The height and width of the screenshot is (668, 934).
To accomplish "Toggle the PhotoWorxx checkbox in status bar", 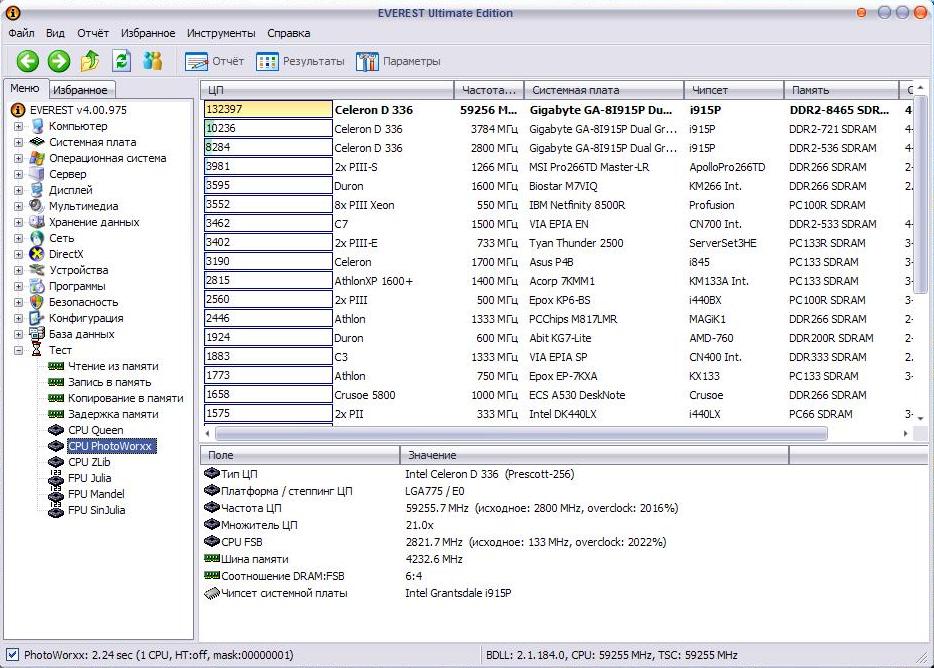I will (x=12, y=655).
